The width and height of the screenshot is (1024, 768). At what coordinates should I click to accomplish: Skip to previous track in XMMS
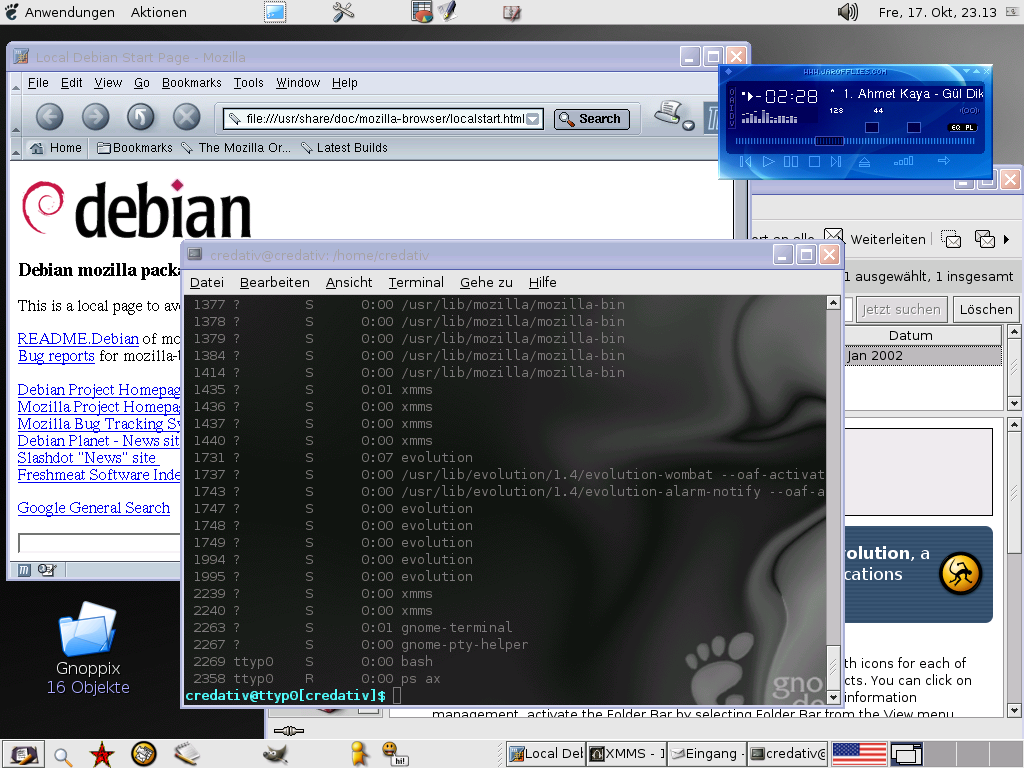click(745, 161)
